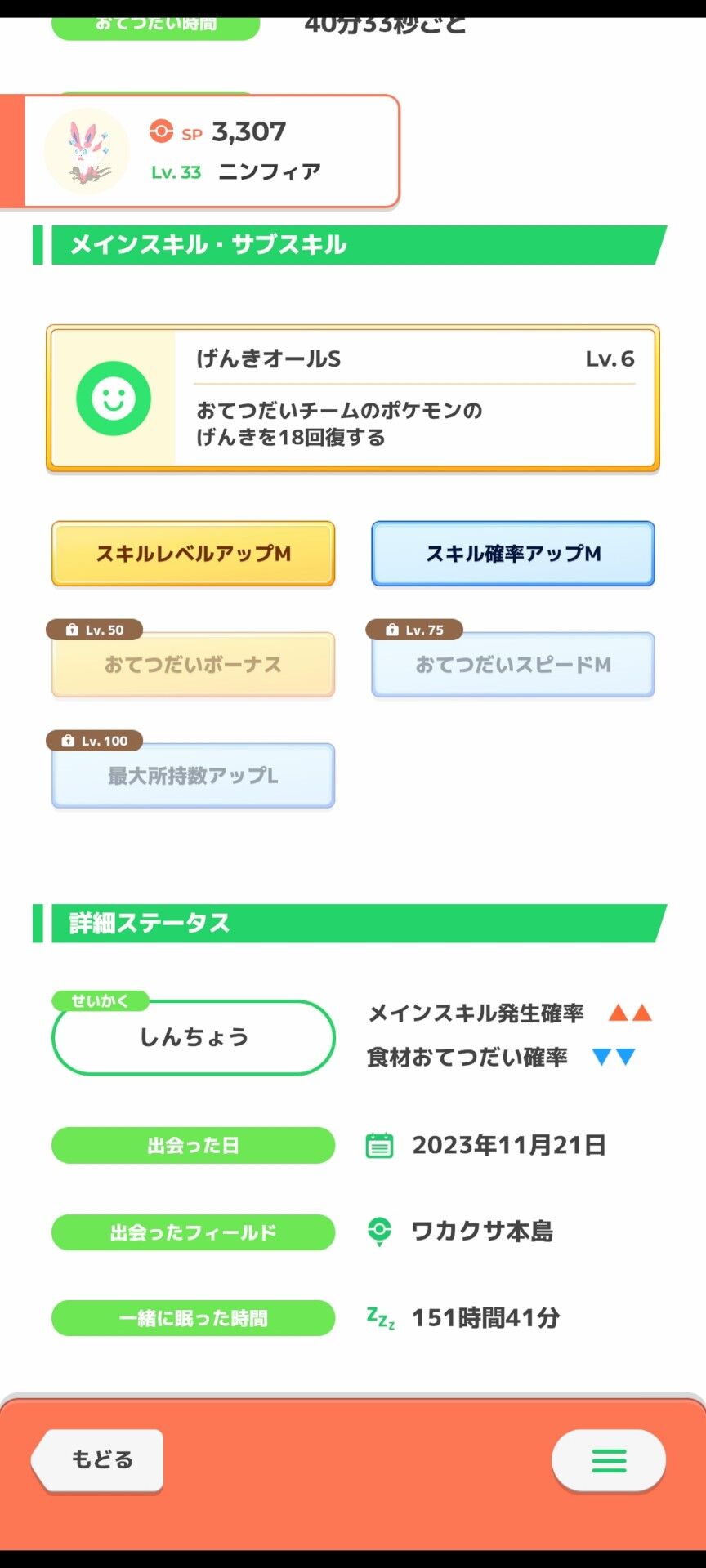Tap the lock icon on Lv. 75 badge

pos(392,630)
